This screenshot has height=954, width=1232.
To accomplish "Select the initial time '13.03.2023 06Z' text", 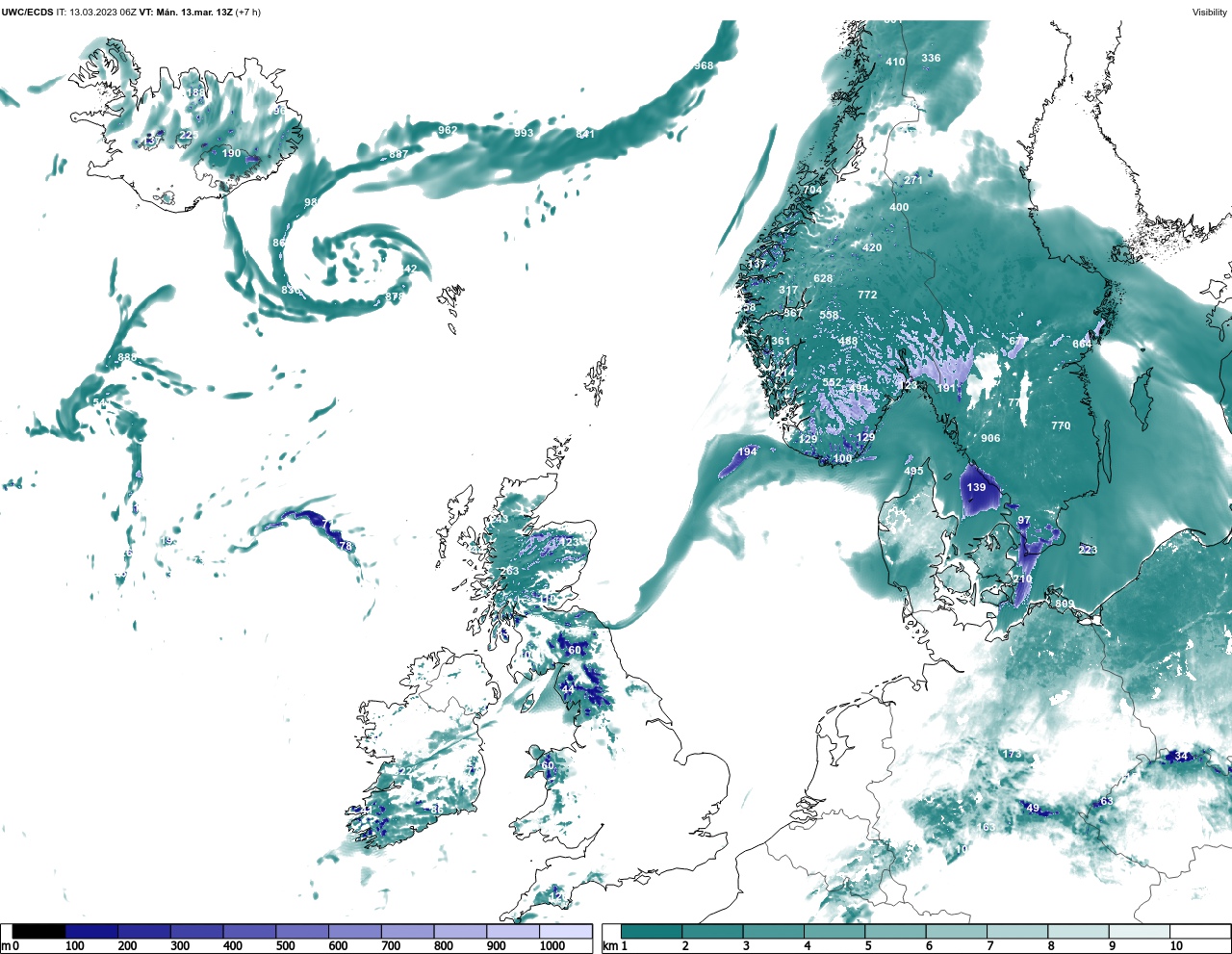I will point(103,12).
